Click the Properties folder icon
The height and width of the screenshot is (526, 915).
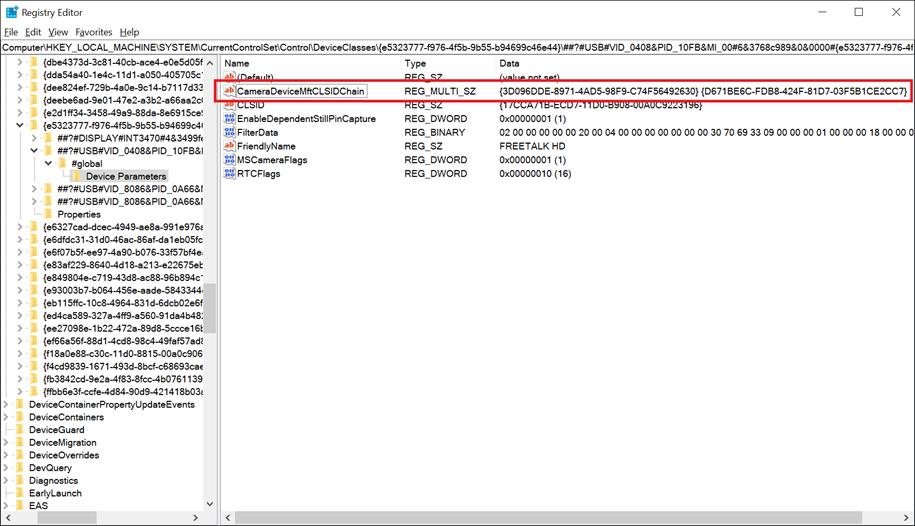coord(48,214)
